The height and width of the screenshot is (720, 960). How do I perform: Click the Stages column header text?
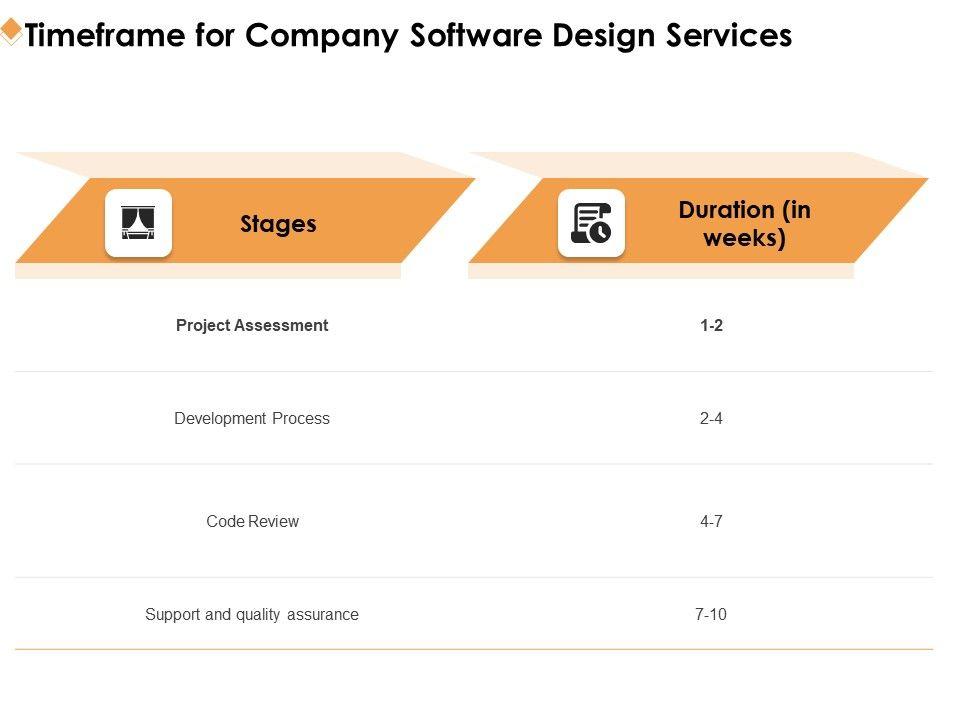pyautogui.click(x=278, y=224)
